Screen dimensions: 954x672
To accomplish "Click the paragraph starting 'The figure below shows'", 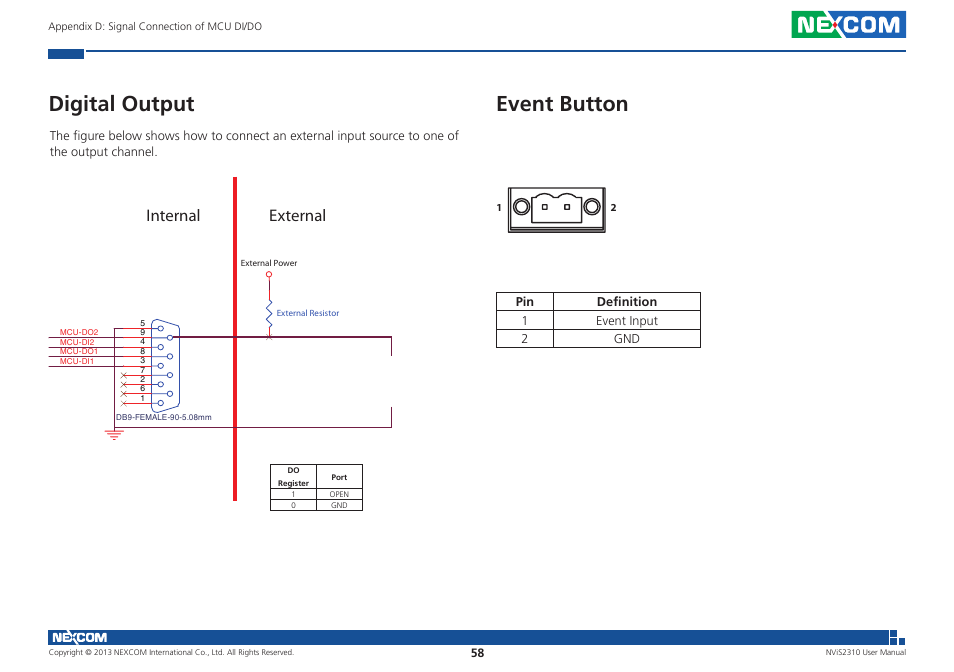I will click(254, 144).
